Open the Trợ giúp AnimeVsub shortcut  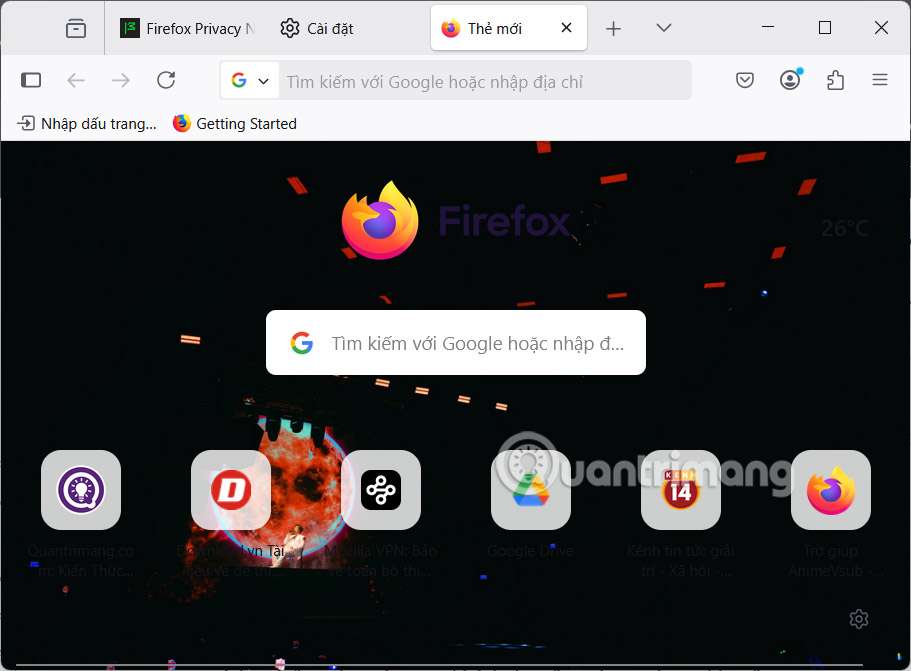pyautogui.click(x=831, y=490)
